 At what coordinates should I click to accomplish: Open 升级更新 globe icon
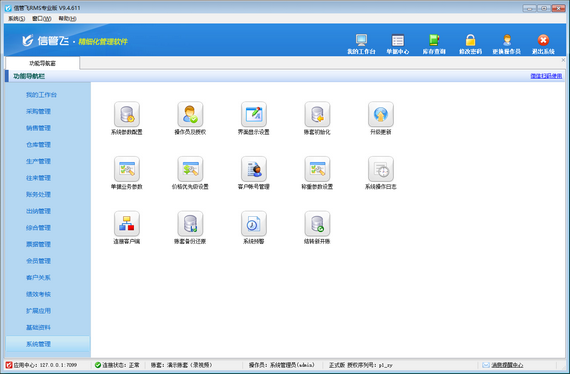381,114
